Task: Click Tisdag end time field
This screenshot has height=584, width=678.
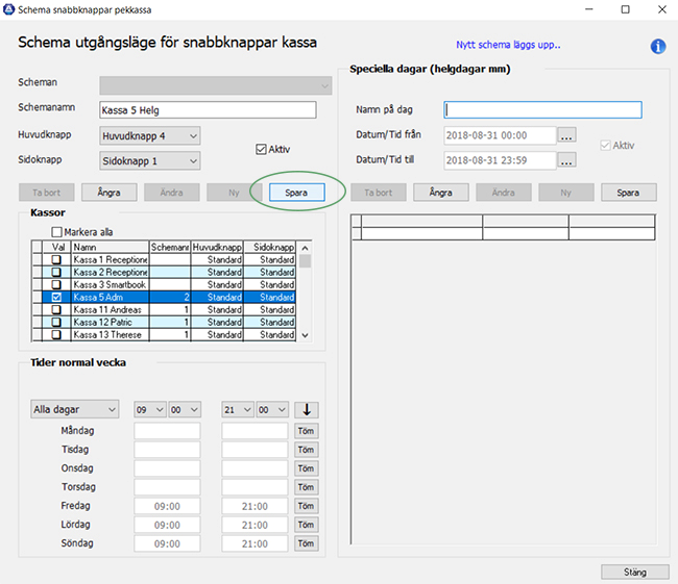Action: [x=255, y=450]
